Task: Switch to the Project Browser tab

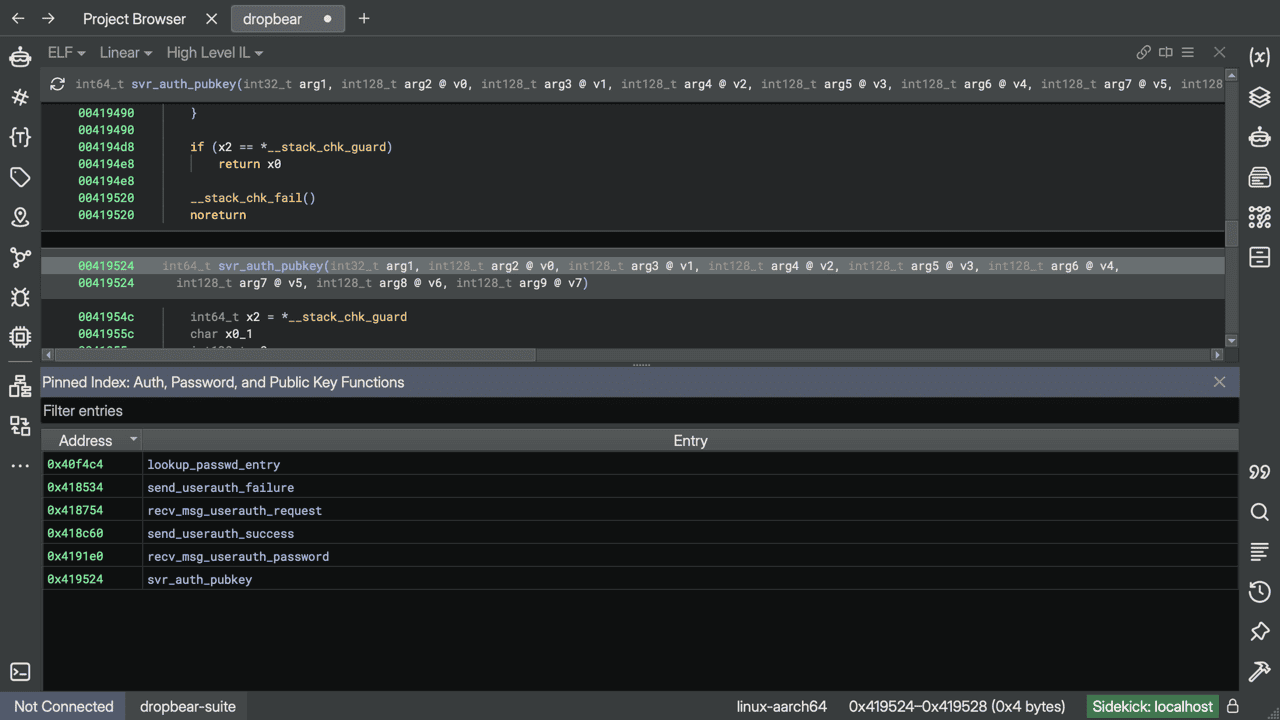Action: click(134, 19)
